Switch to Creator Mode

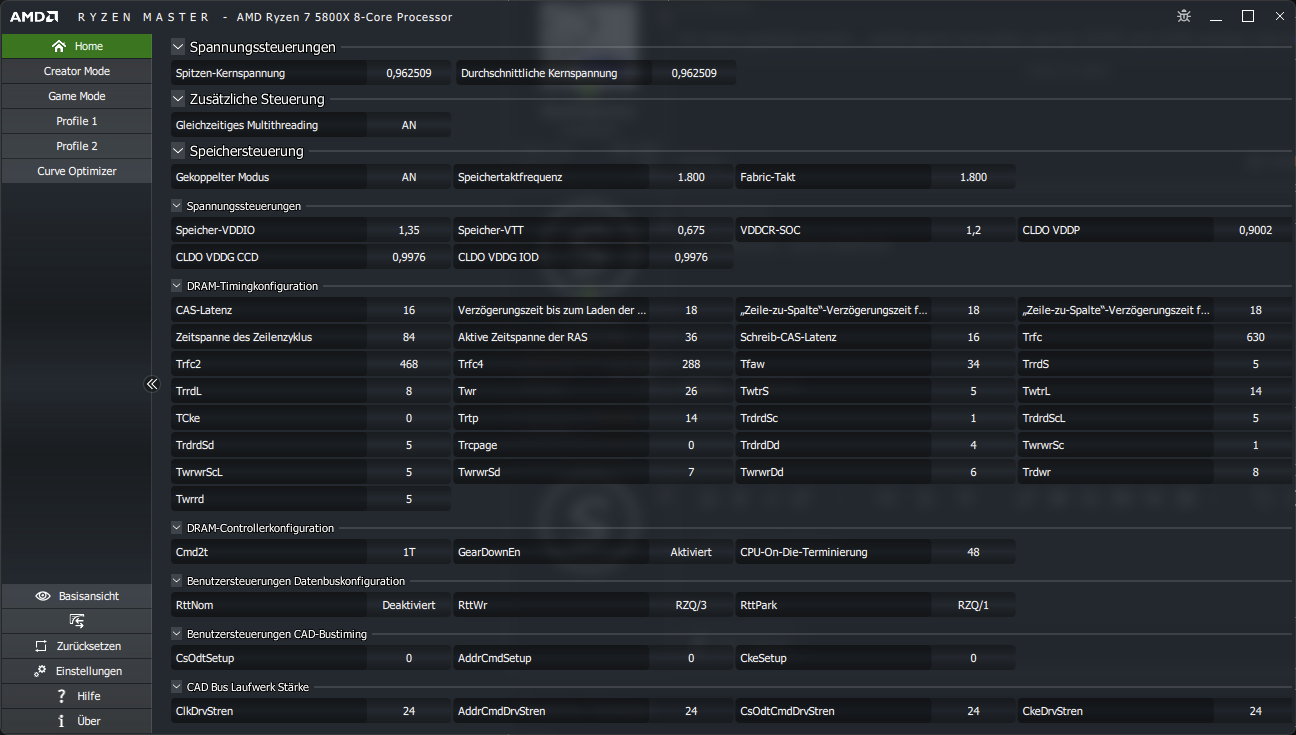76,71
